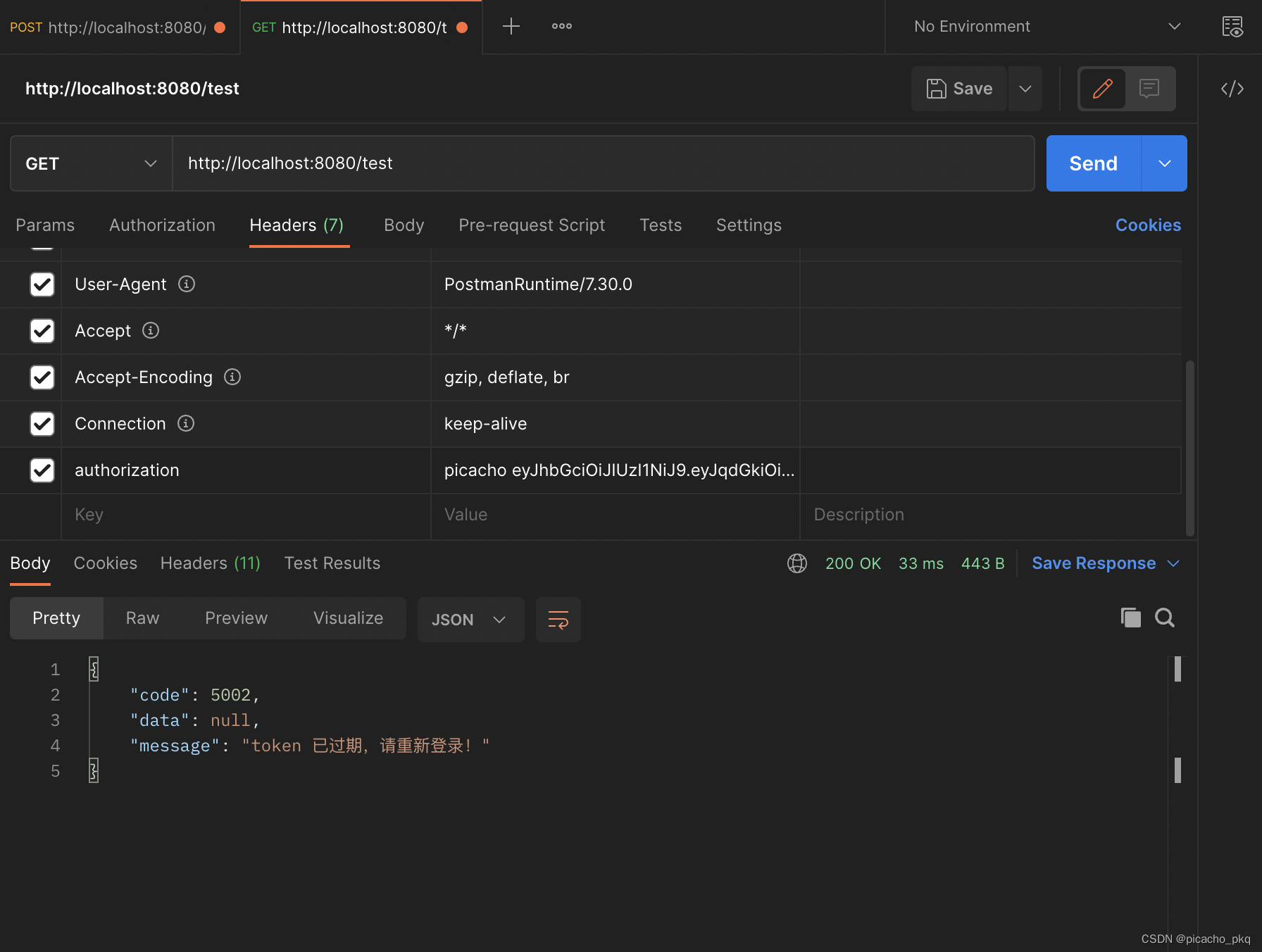This screenshot has width=1262, height=952.
Task: Click the request title http://localhost:8080/test
Action: pos(132,89)
